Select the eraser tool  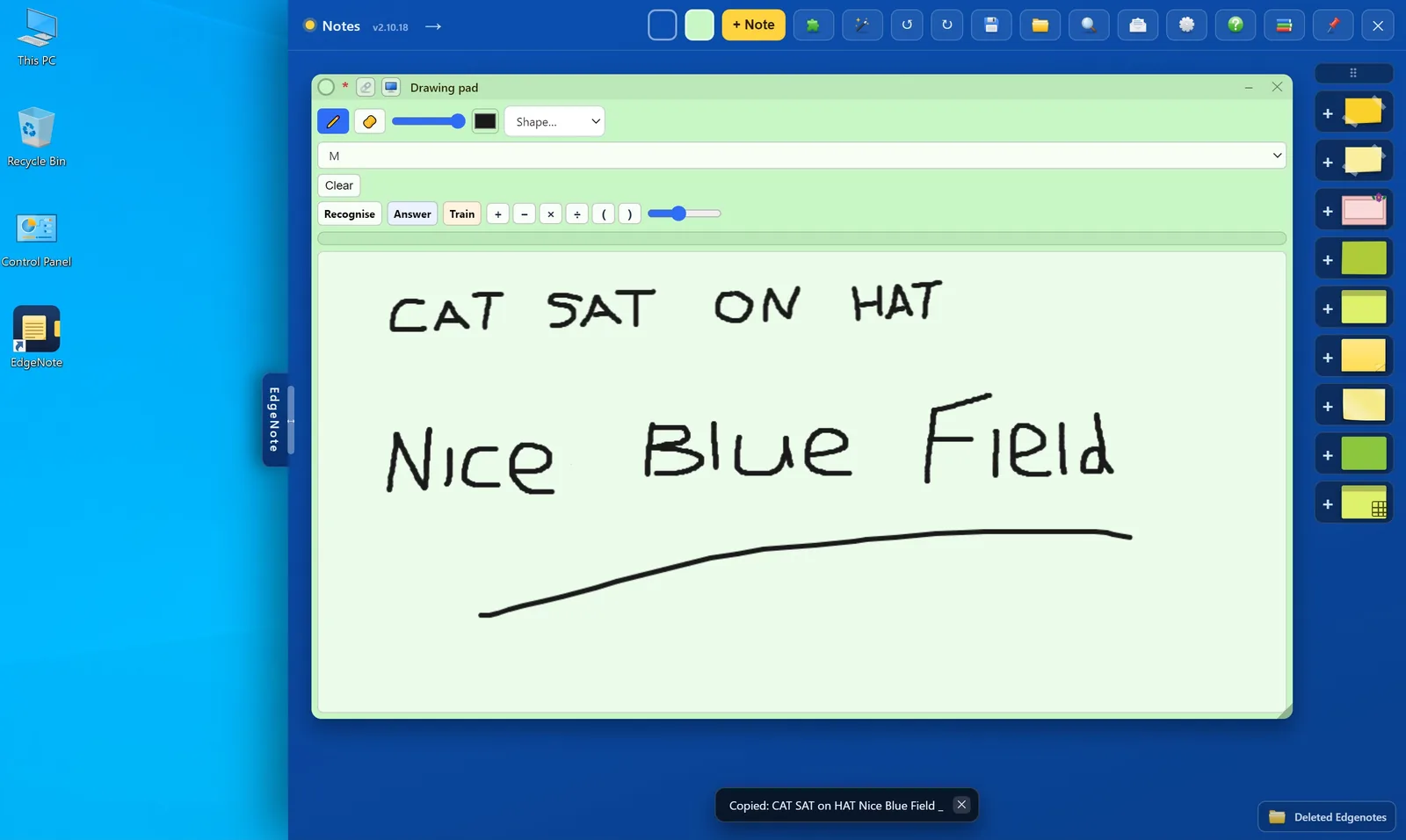click(x=370, y=121)
